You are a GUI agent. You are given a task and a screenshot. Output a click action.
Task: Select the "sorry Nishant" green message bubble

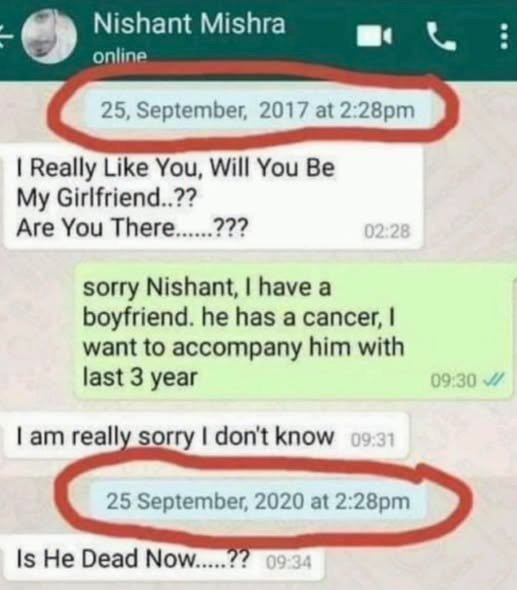click(293, 332)
